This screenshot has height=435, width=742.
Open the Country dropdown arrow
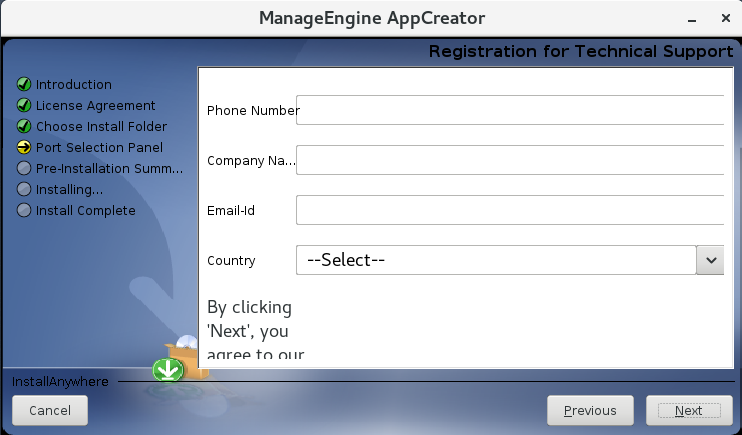click(710, 260)
